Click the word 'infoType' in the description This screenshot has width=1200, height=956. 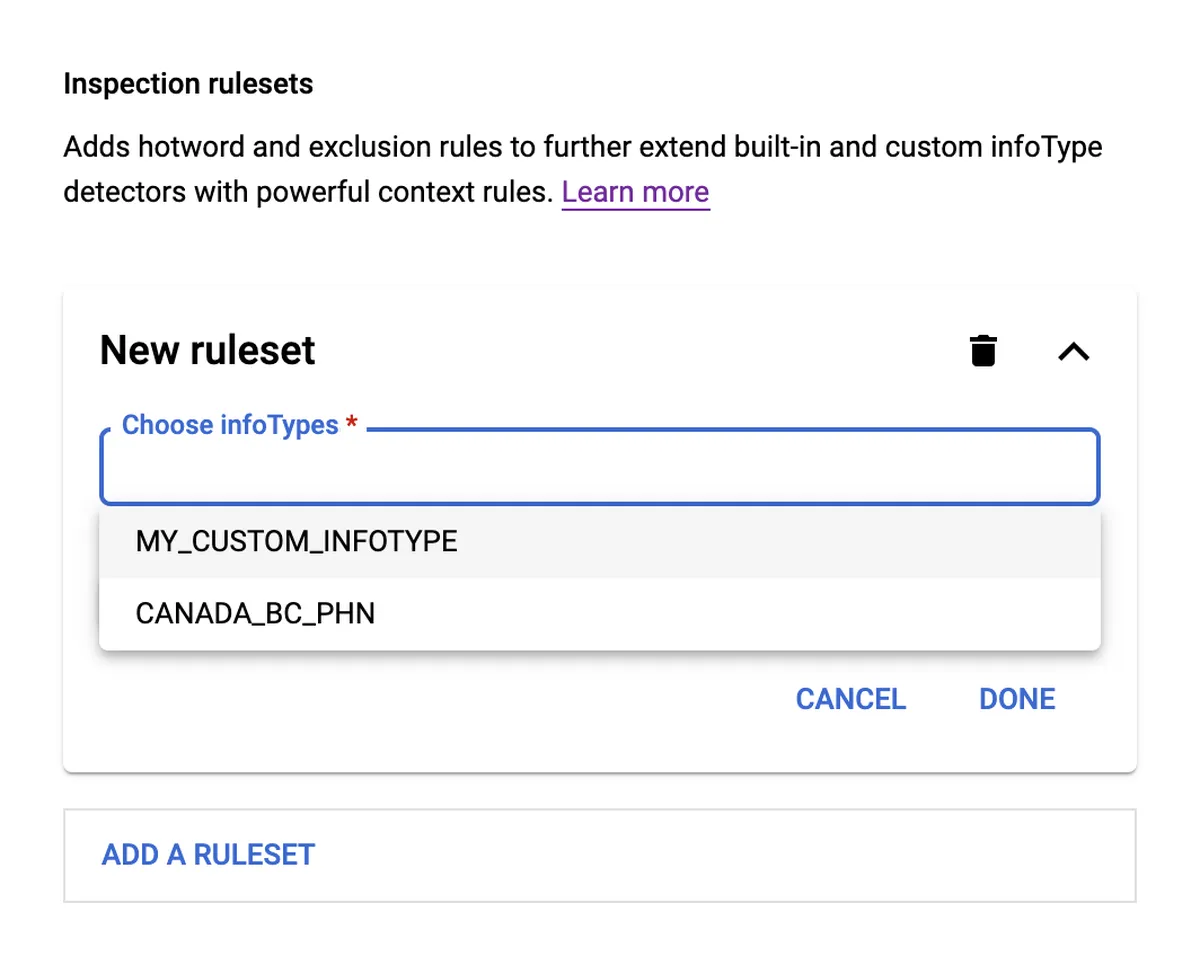point(1050,148)
